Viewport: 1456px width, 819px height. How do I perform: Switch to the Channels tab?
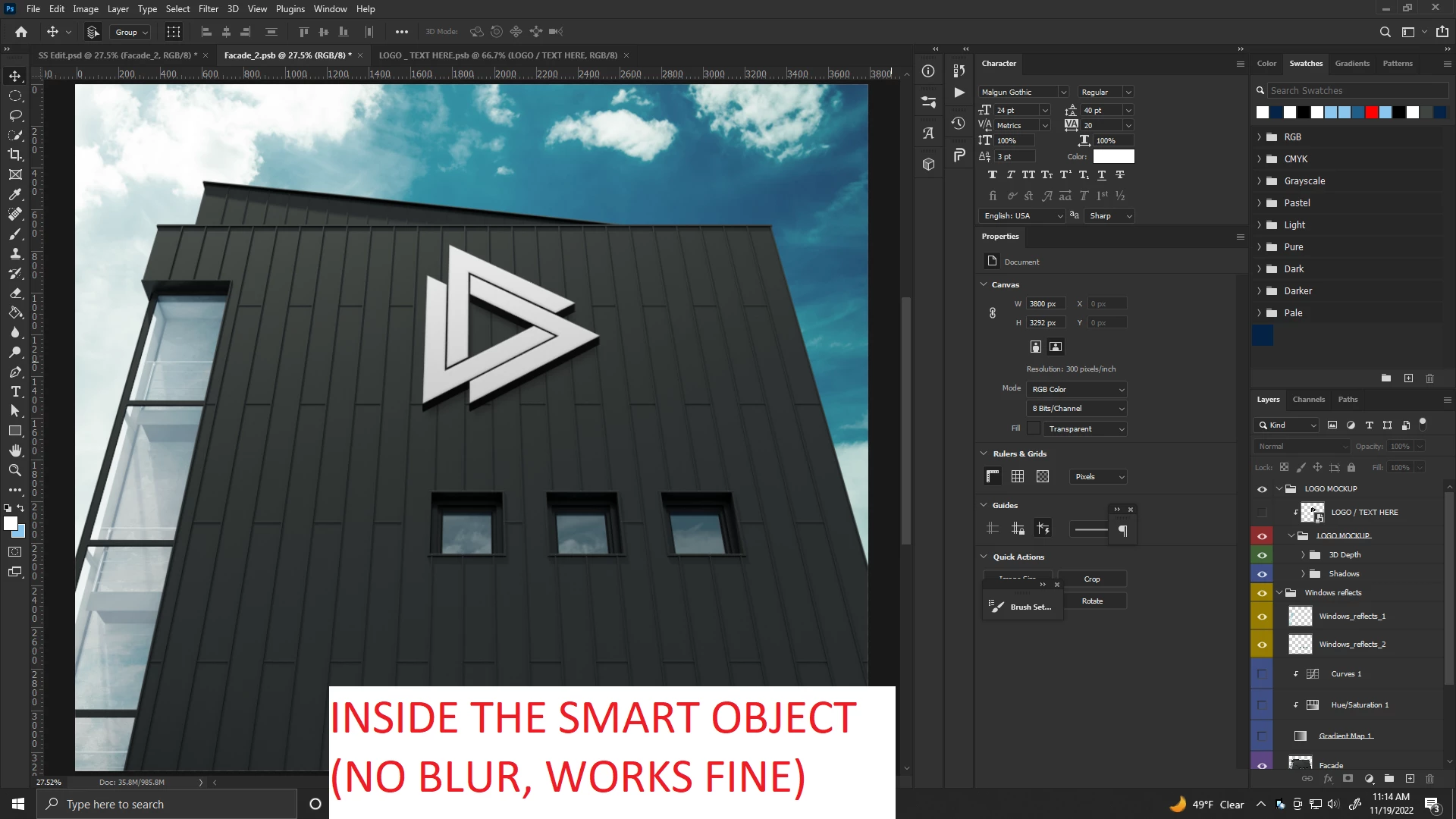(1308, 400)
